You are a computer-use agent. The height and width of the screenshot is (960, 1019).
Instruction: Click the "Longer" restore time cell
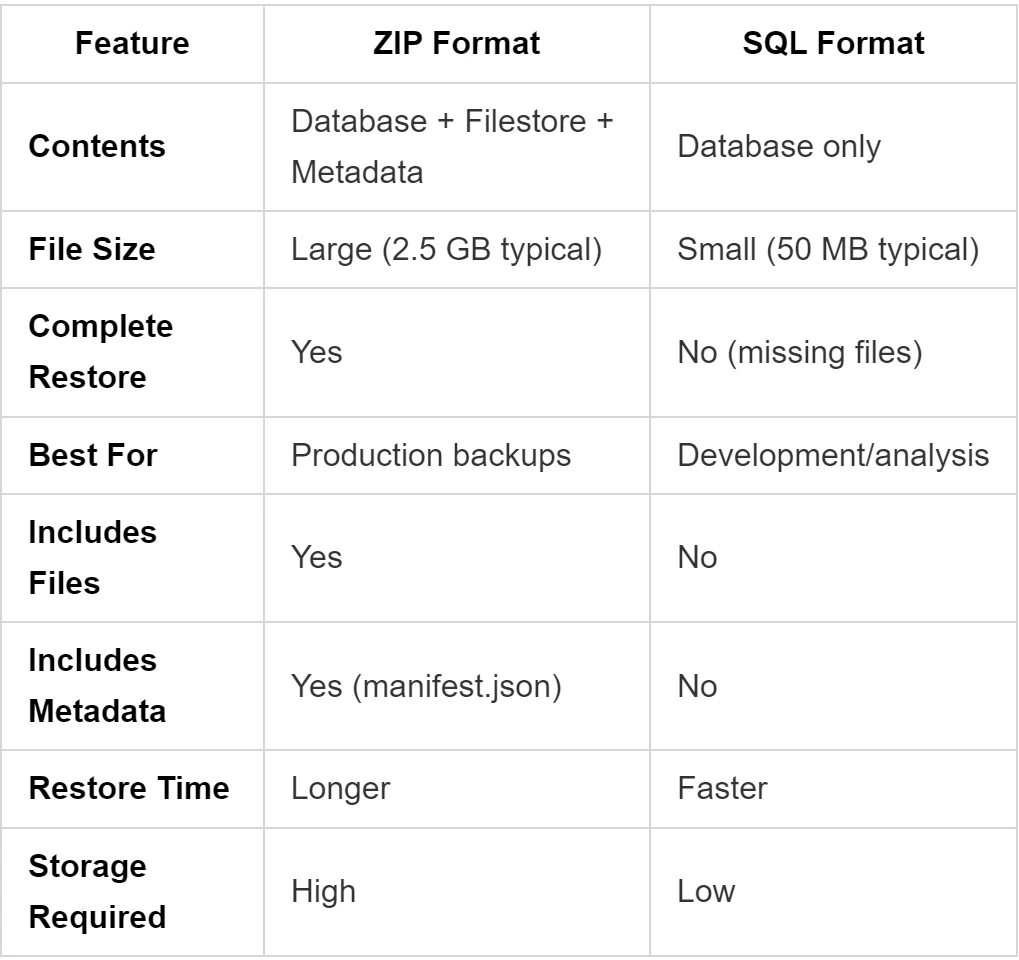pyautogui.click(x=340, y=788)
